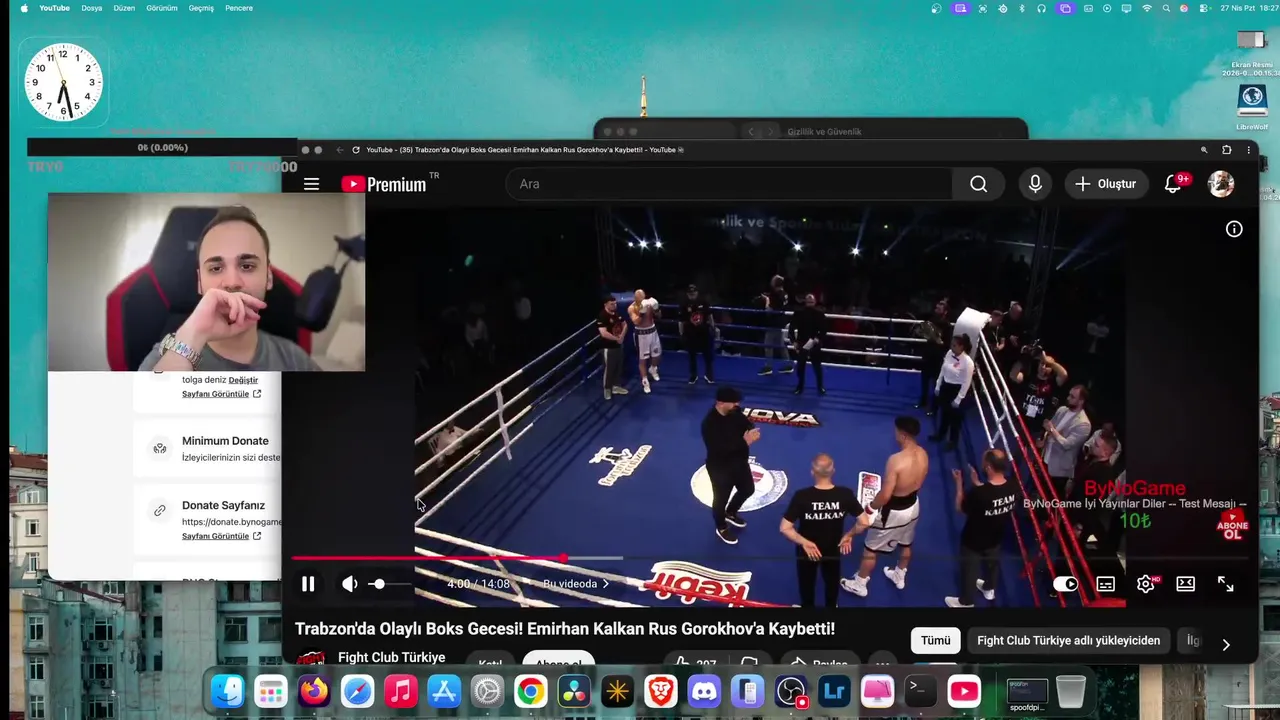Select the 'Tümü' filter chip
Image resolution: width=1280 pixels, height=720 pixels.
[x=936, y=641]
